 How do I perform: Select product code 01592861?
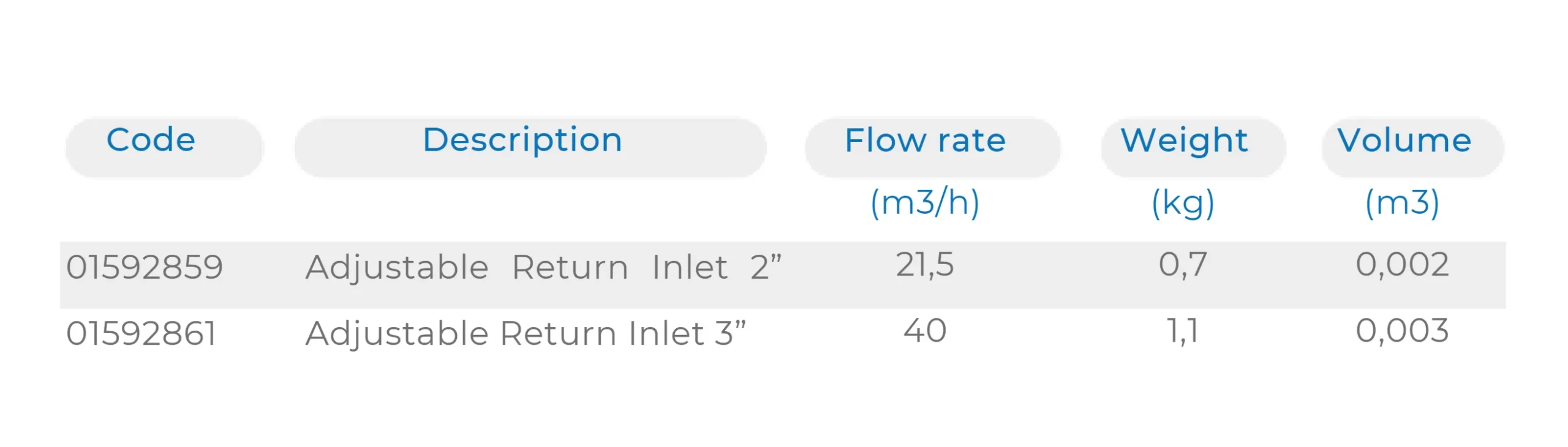tap(141, 334)
